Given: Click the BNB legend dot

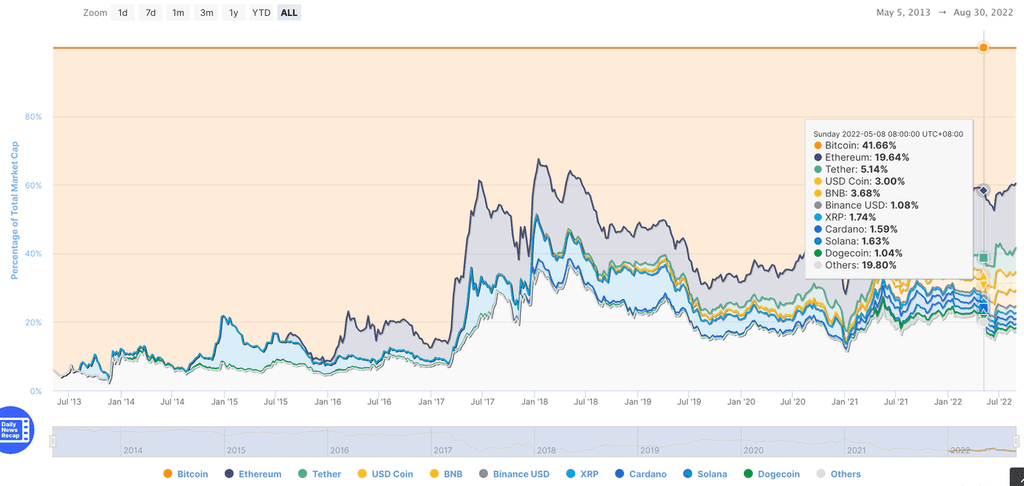Looking at the screenshot, I should coord(445,474).
